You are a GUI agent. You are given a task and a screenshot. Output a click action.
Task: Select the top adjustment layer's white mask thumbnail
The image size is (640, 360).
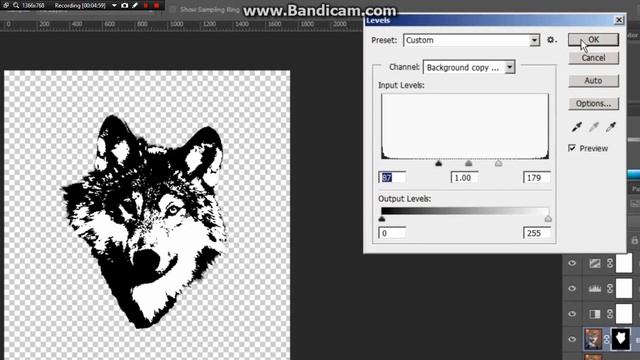pos(624,263)
